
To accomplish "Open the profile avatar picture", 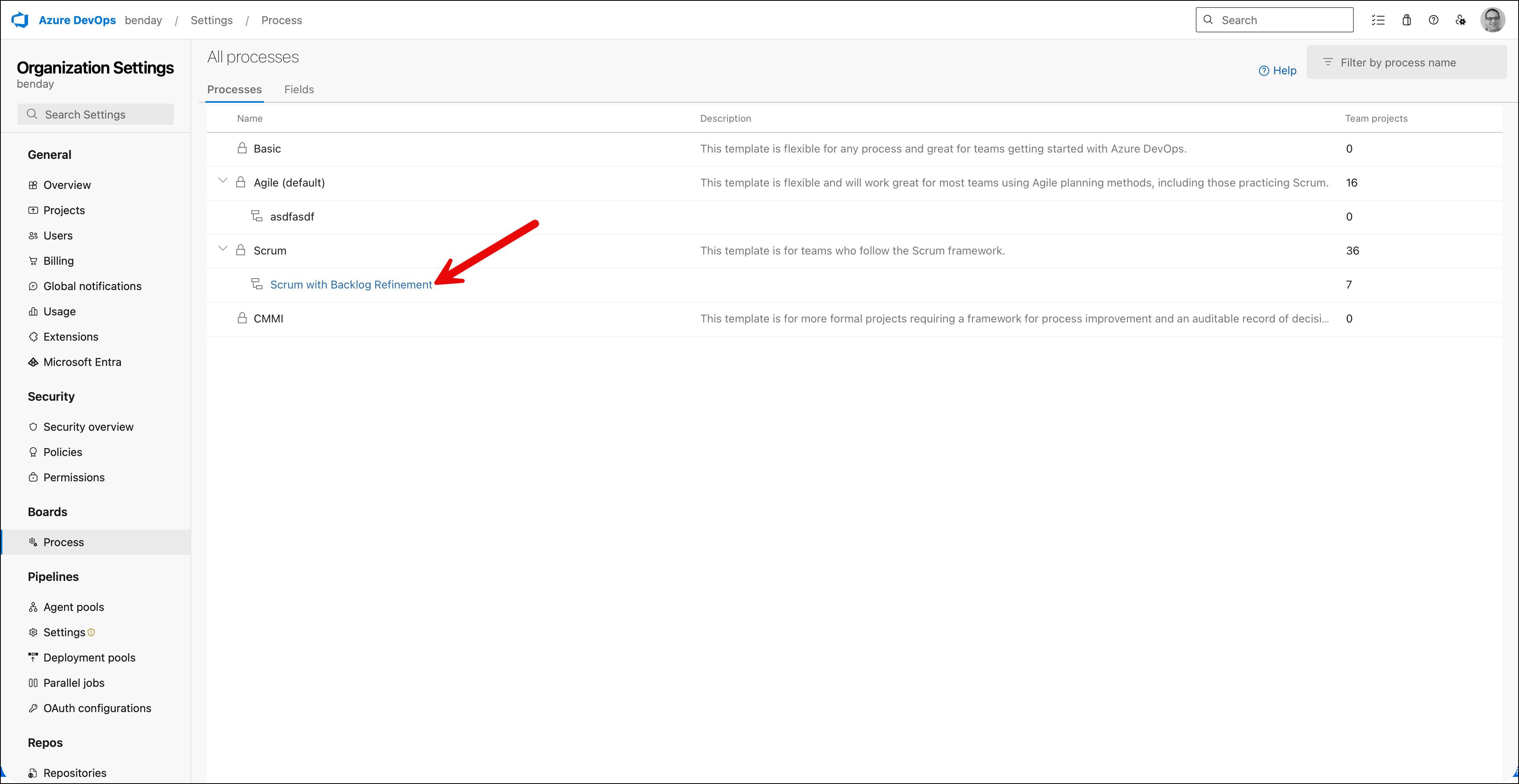I will 1493,19.
